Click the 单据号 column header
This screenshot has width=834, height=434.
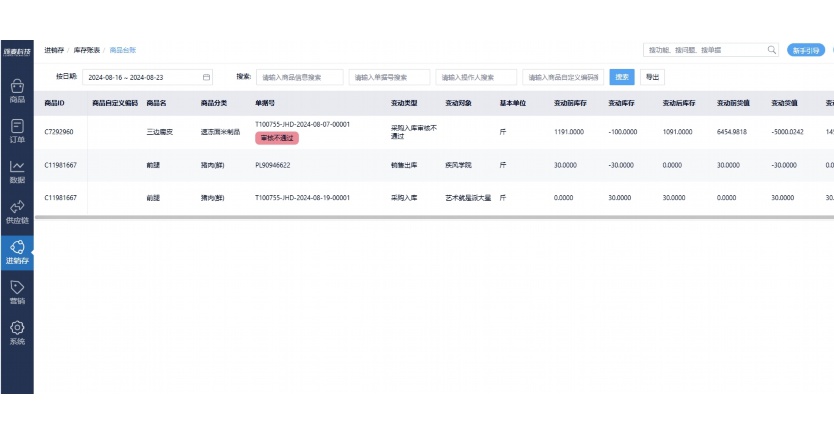click(x=265, y=103)
